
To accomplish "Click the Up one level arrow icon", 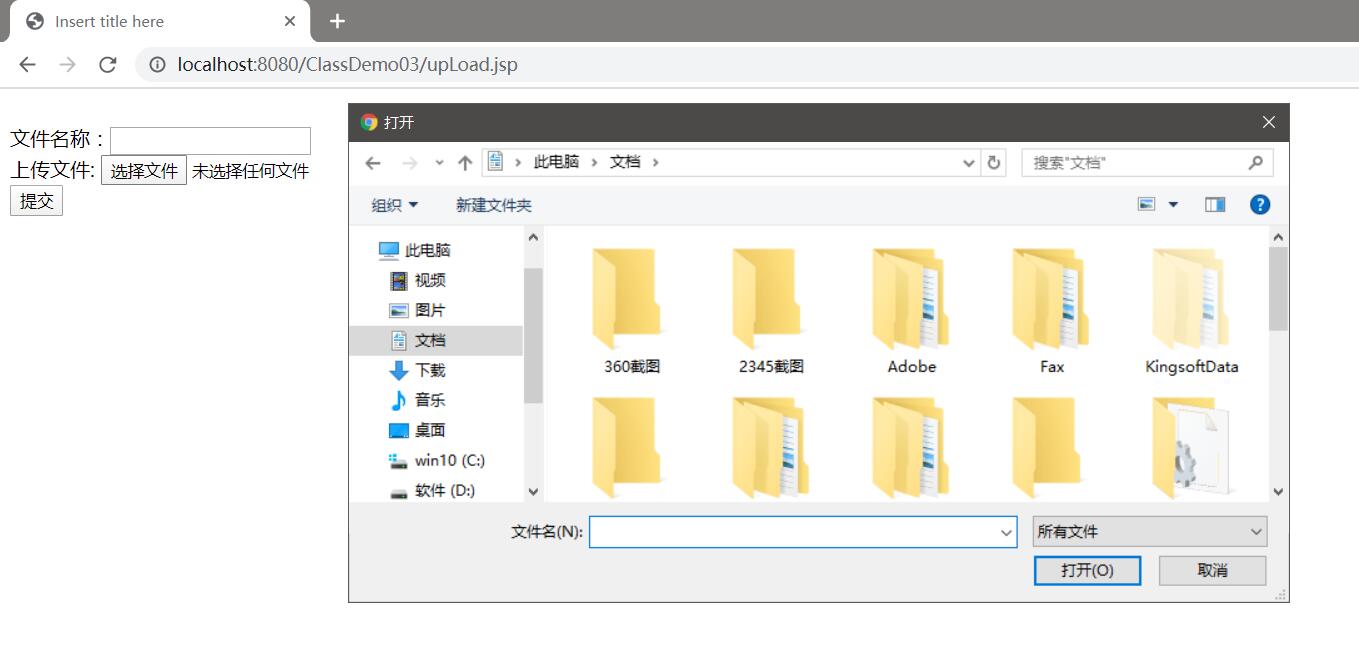I will click(465, 161).
